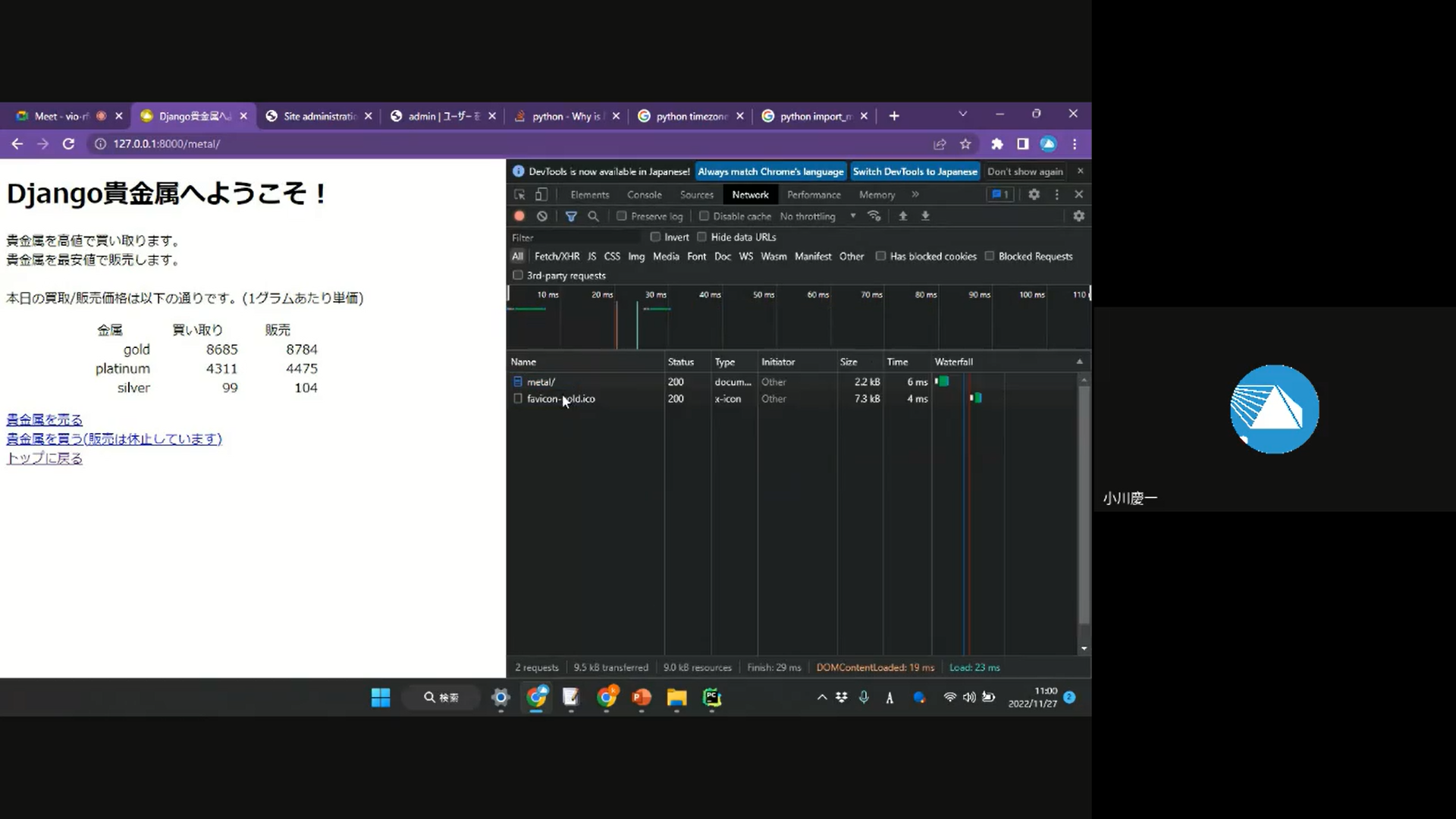Click the record network log button
Screen dimensions: 1456x819
(519, 216)
